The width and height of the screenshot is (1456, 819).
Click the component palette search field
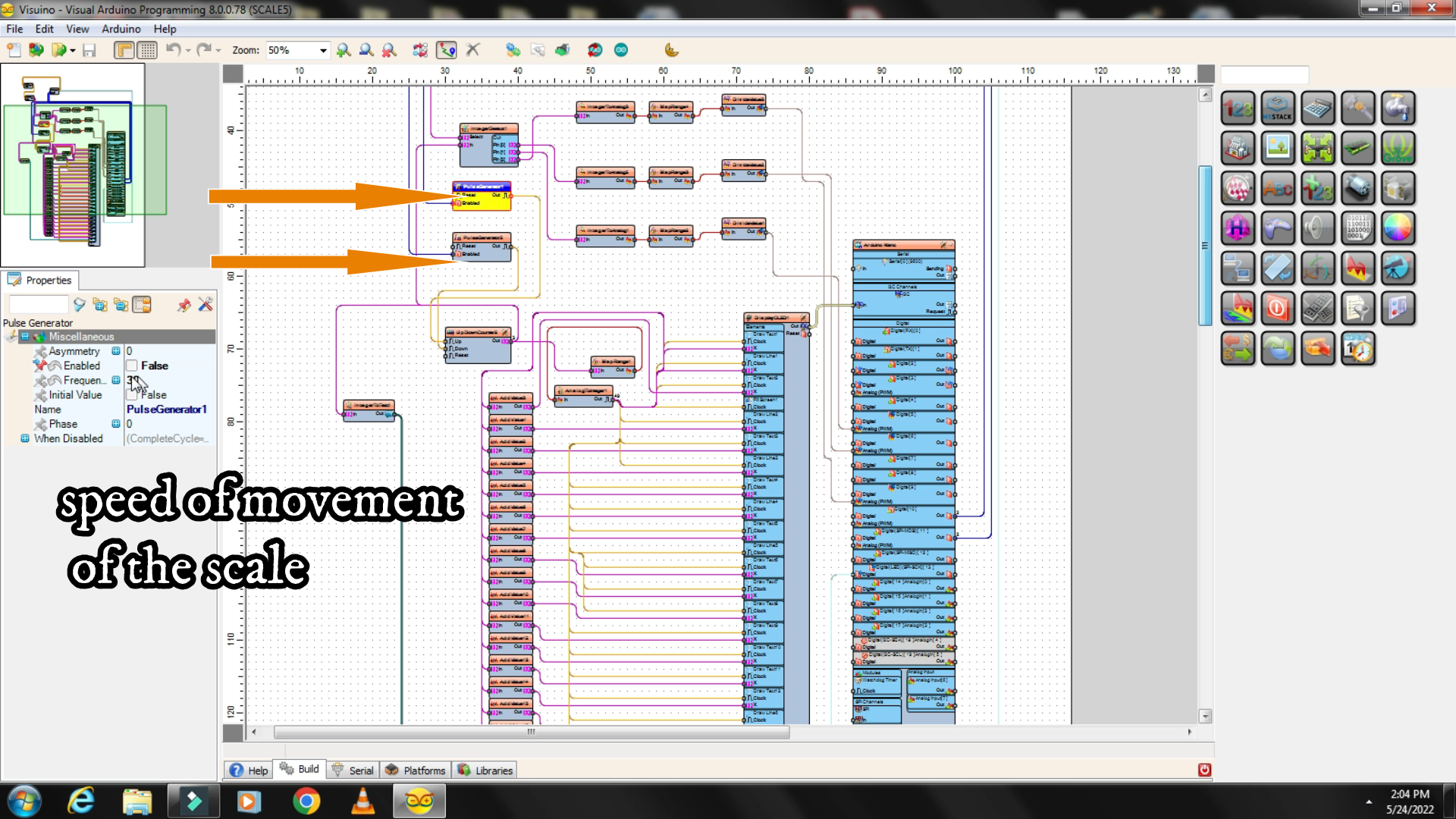(x=1264, y=74)
